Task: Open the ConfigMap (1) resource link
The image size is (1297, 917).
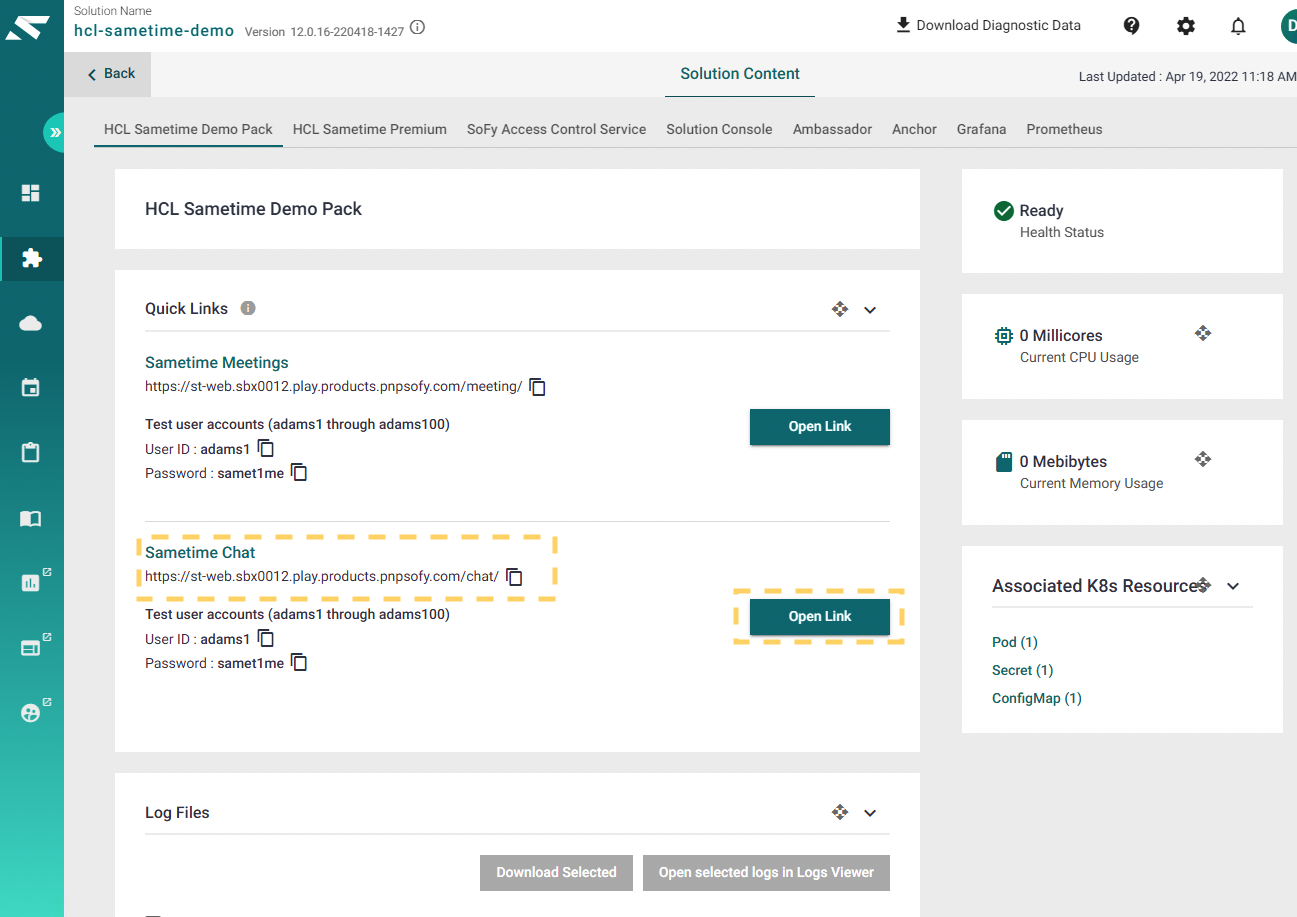Action: (x=1037, y=698)
